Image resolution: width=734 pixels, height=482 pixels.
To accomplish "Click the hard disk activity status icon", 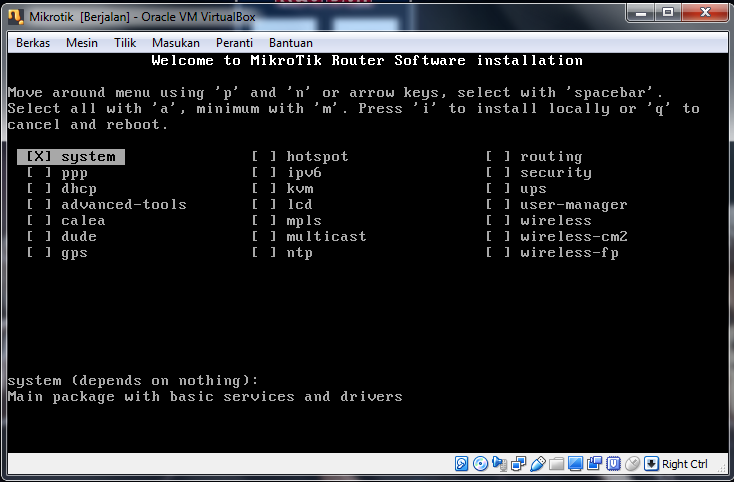I will point(461,464).
